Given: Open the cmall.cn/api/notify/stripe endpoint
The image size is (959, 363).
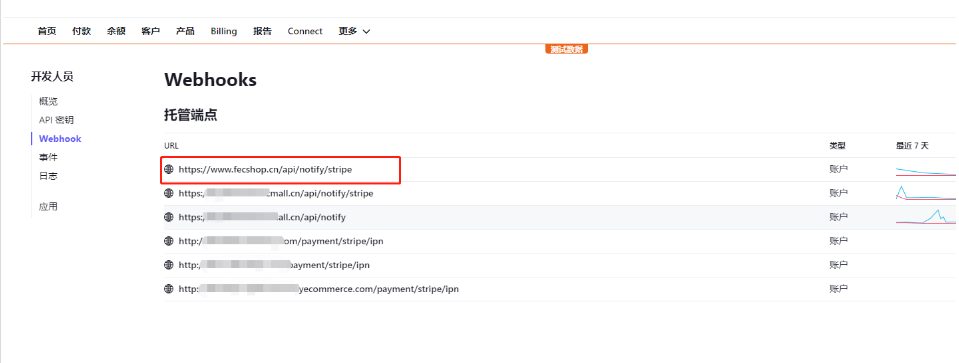Looking at the screenshot, I should tap(276, 193).
